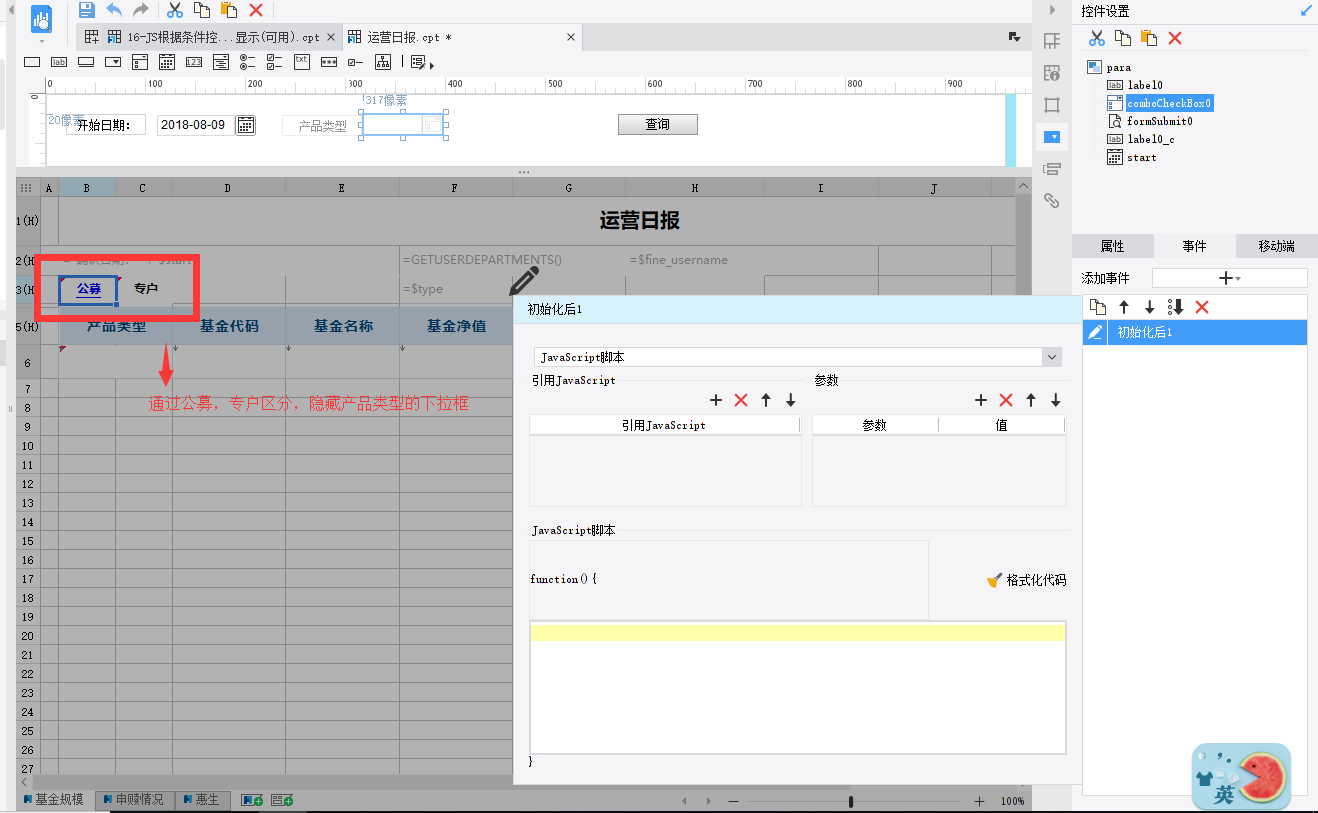Insert a combo box widget from widget bar
Screen dimensions: 1318x813
pos(113,62)
